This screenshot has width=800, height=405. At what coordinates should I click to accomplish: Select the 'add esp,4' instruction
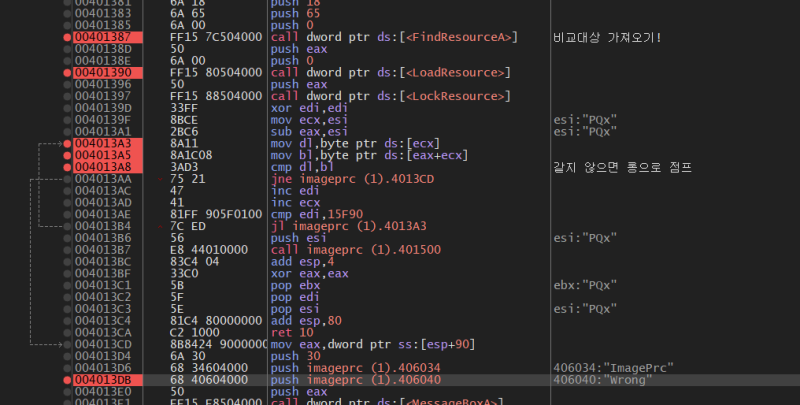click(302, 262)
